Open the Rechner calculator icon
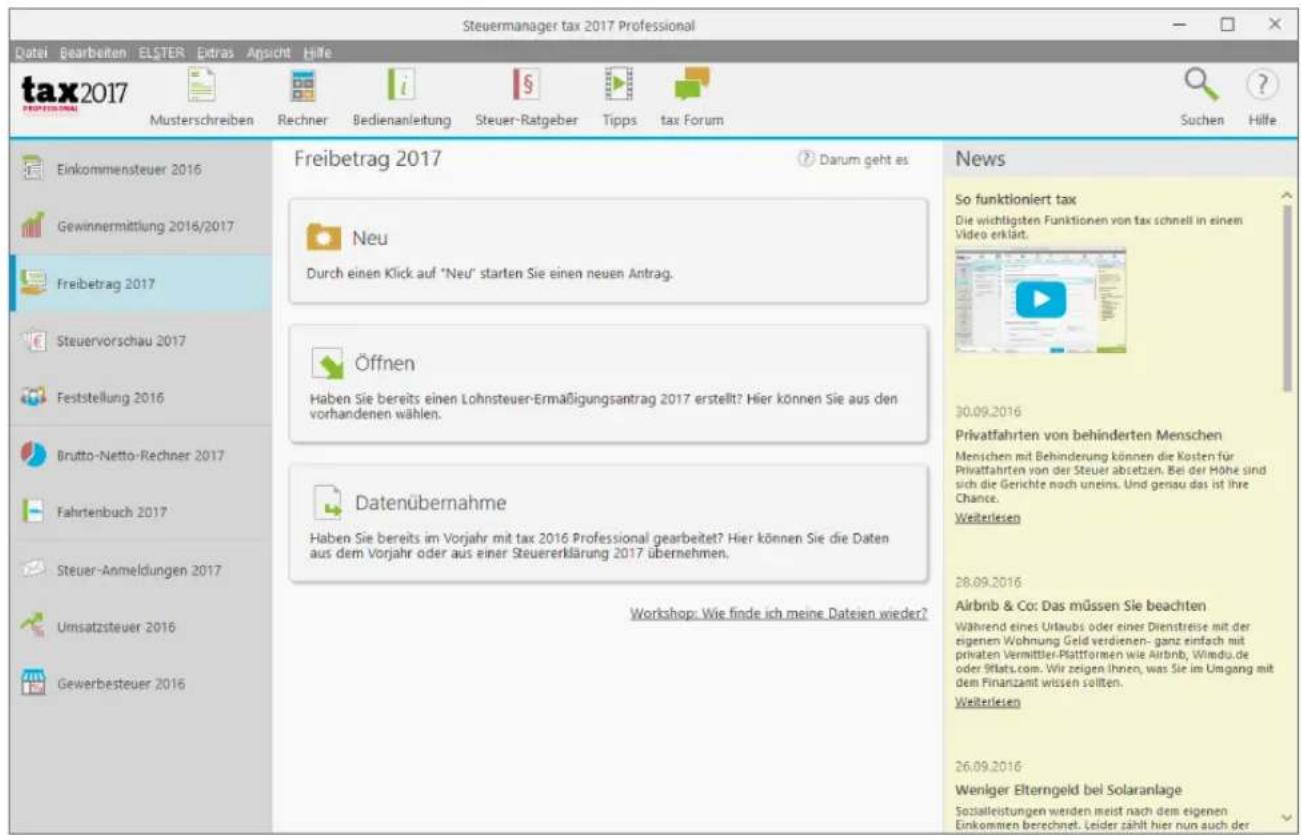Screen dimensions: 1301x835 pyautogui.click(x=303, y=85)
